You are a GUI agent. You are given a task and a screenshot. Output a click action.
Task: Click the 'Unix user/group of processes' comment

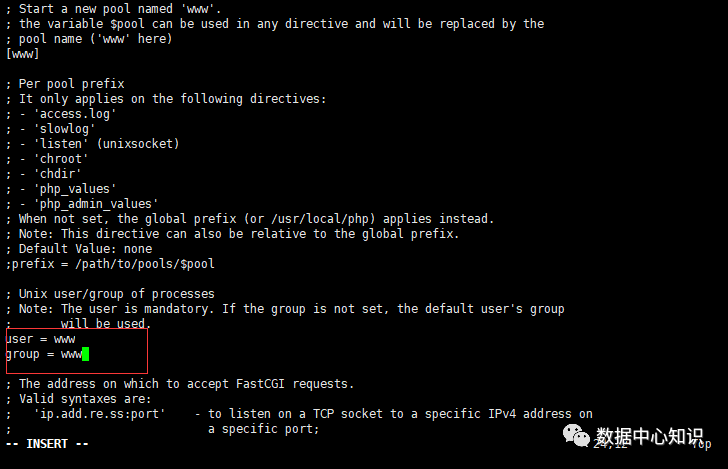115,294
